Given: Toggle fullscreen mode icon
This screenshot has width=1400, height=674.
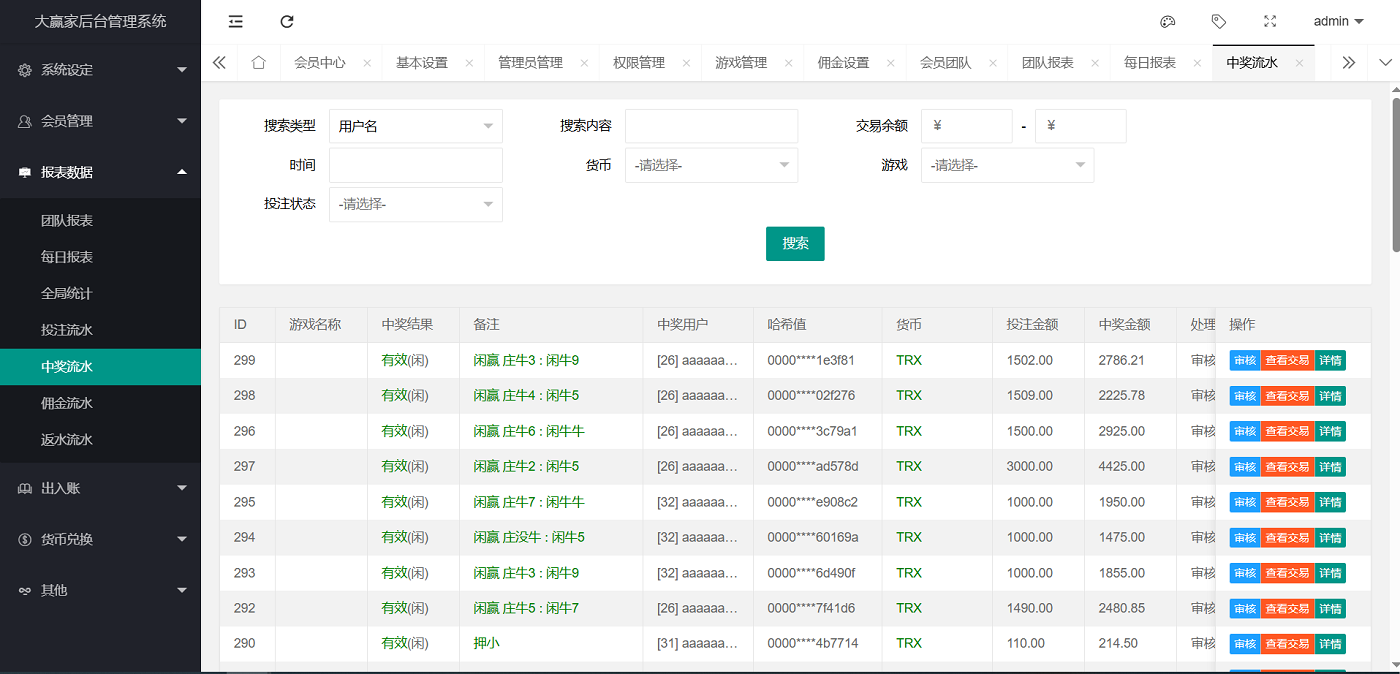Looking at the screenshot, I should 1270,21.
